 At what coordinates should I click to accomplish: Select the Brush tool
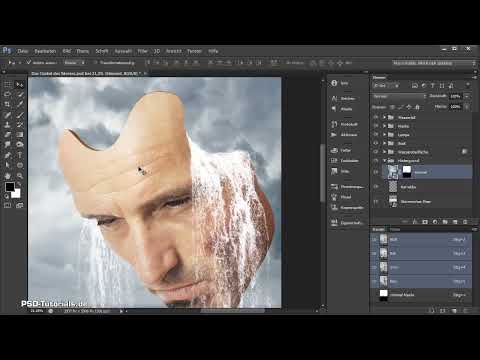[20, 115]
